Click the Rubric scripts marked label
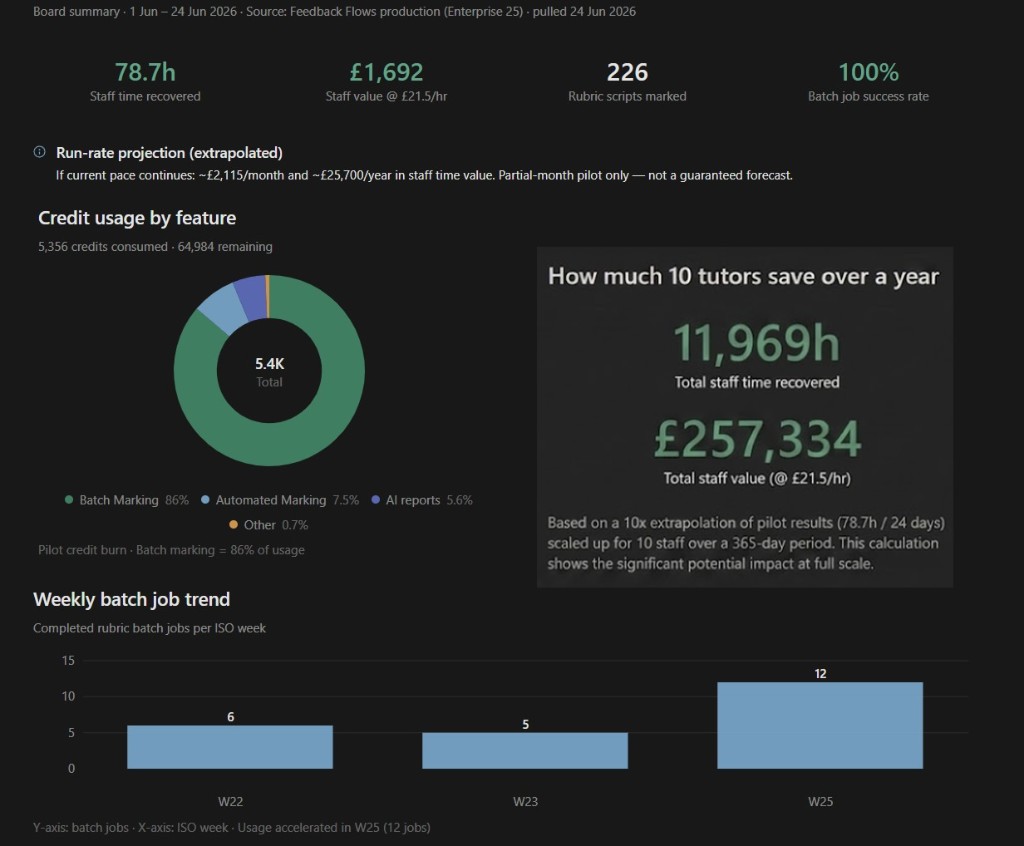Screen dimensions: 1024x846 [627, 96]
